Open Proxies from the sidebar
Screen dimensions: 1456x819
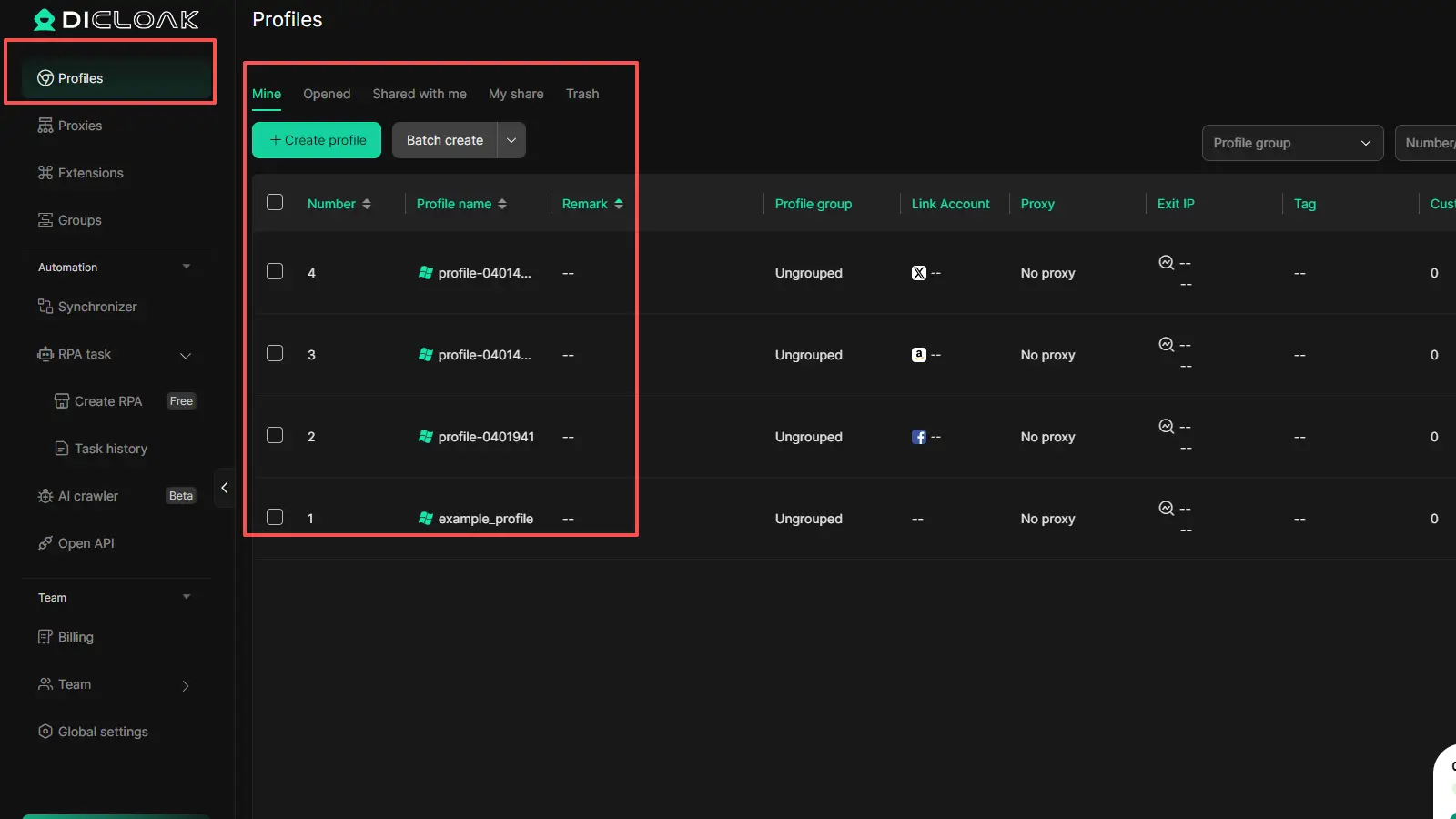pos(80,126)
